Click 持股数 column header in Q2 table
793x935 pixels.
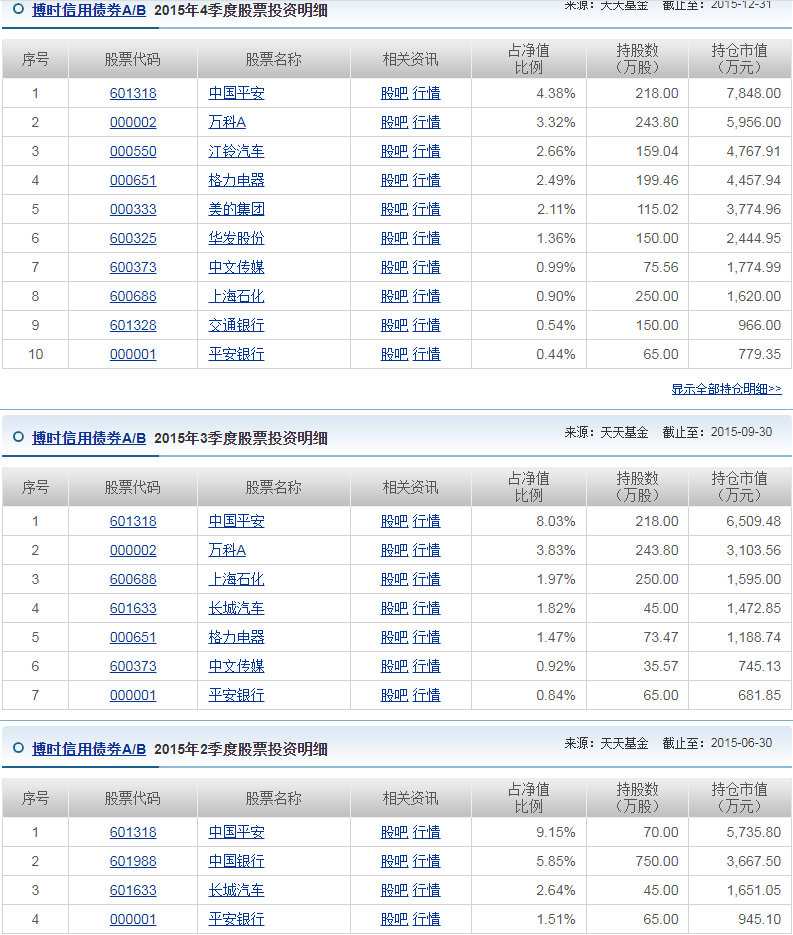pos(637,798)
